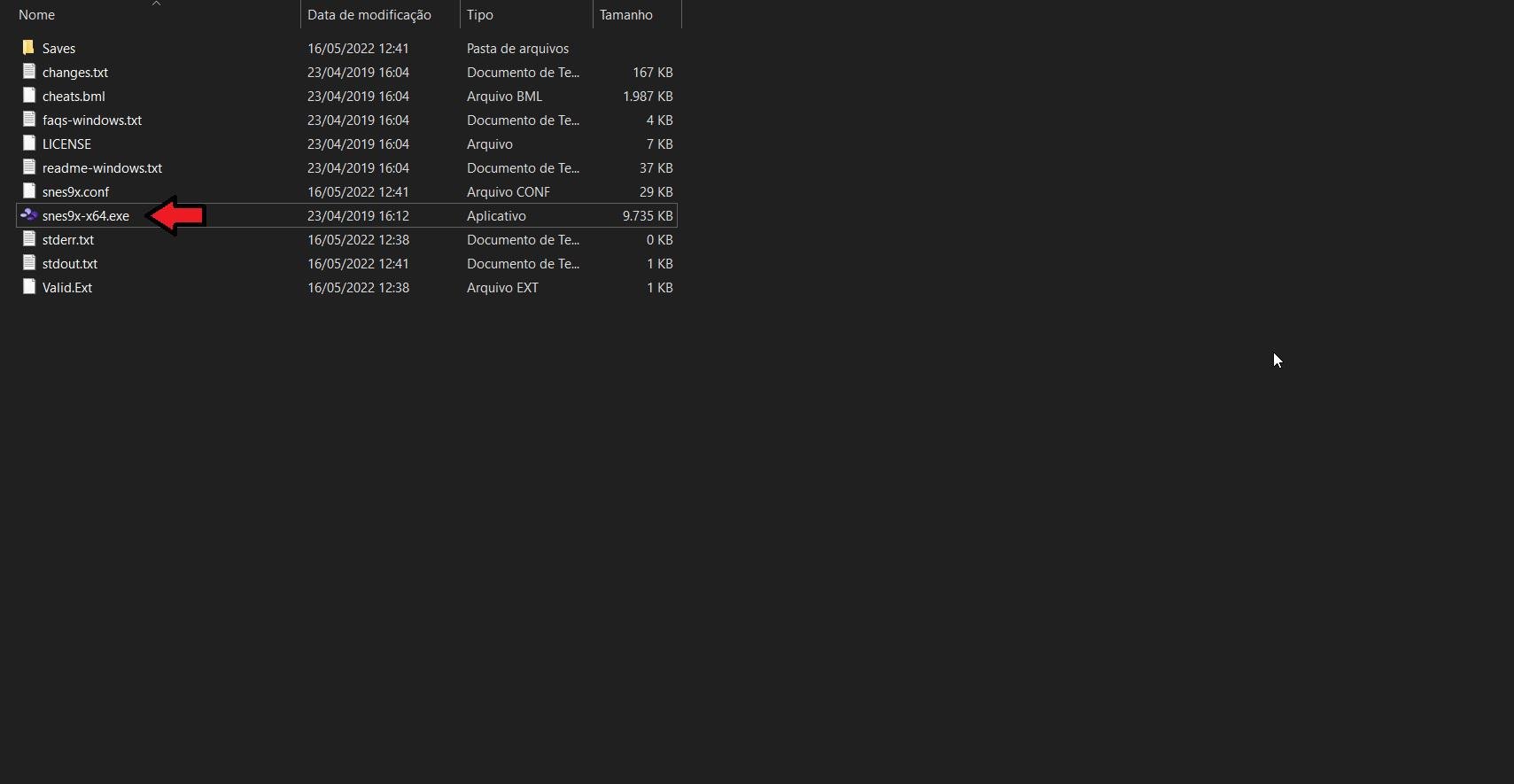Click the 37 KB size cell
Screen dimensions: 1514x784
tap(656, 168)
